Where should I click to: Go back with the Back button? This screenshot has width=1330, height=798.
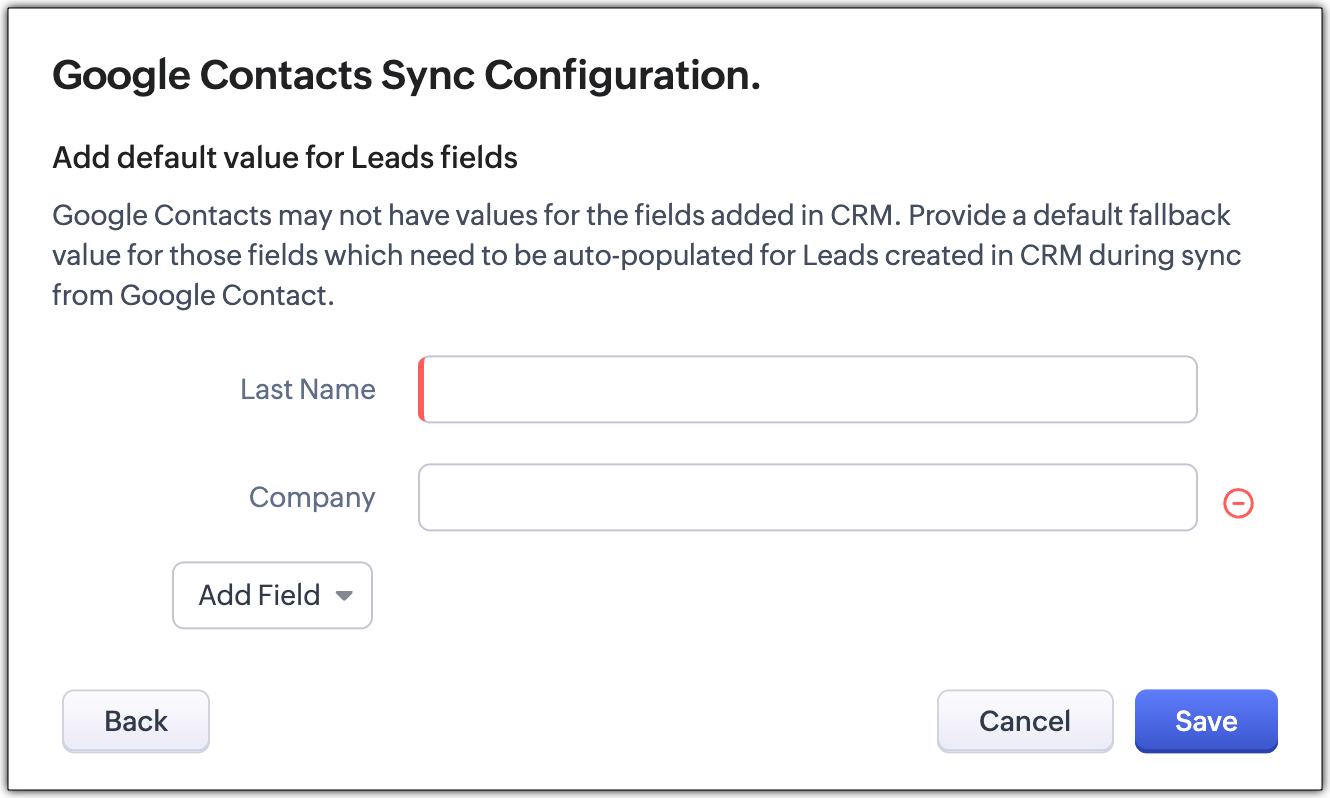pyautogui.click(x=136, y=721)
